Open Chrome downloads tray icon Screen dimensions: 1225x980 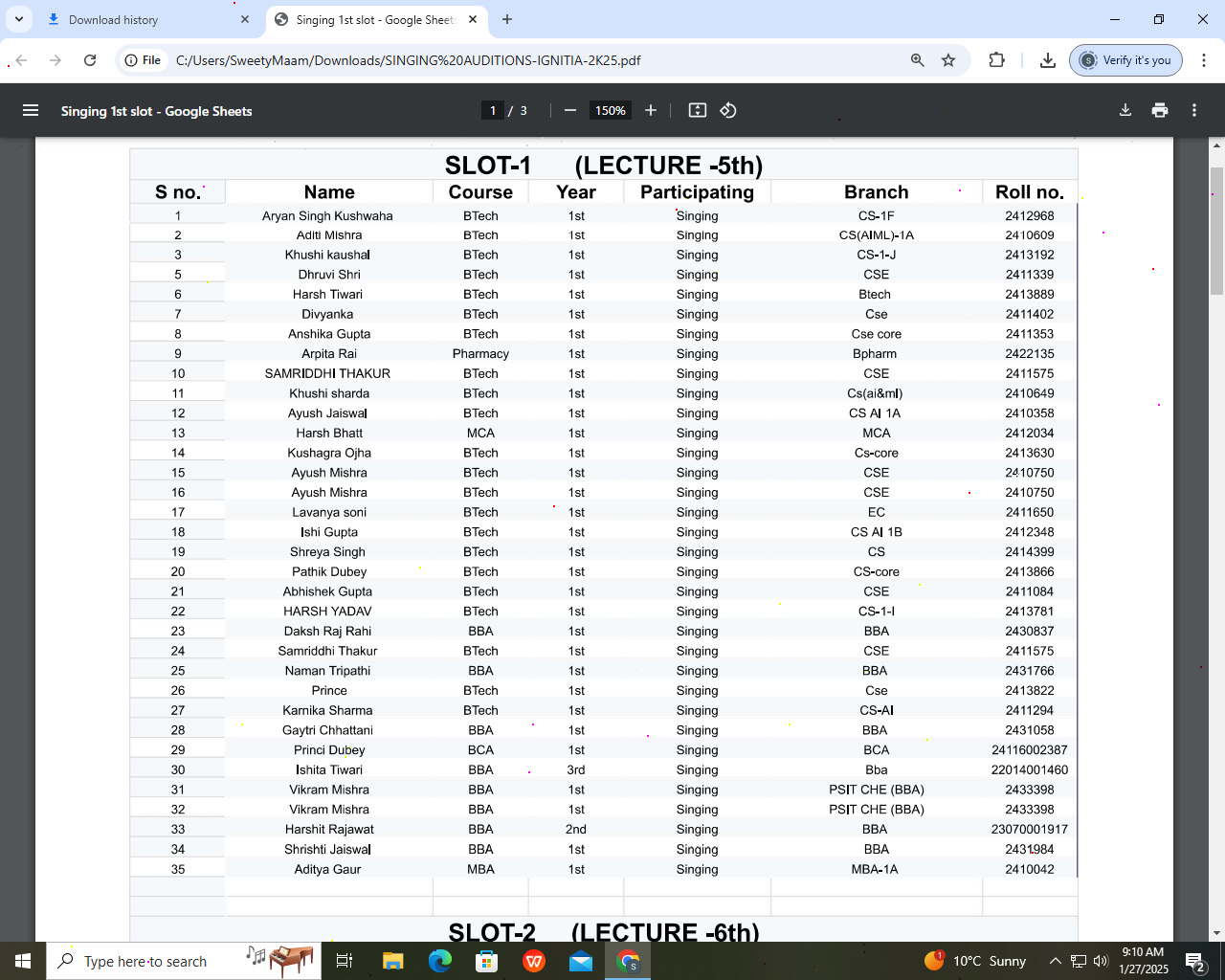[x=1048, y=60]
